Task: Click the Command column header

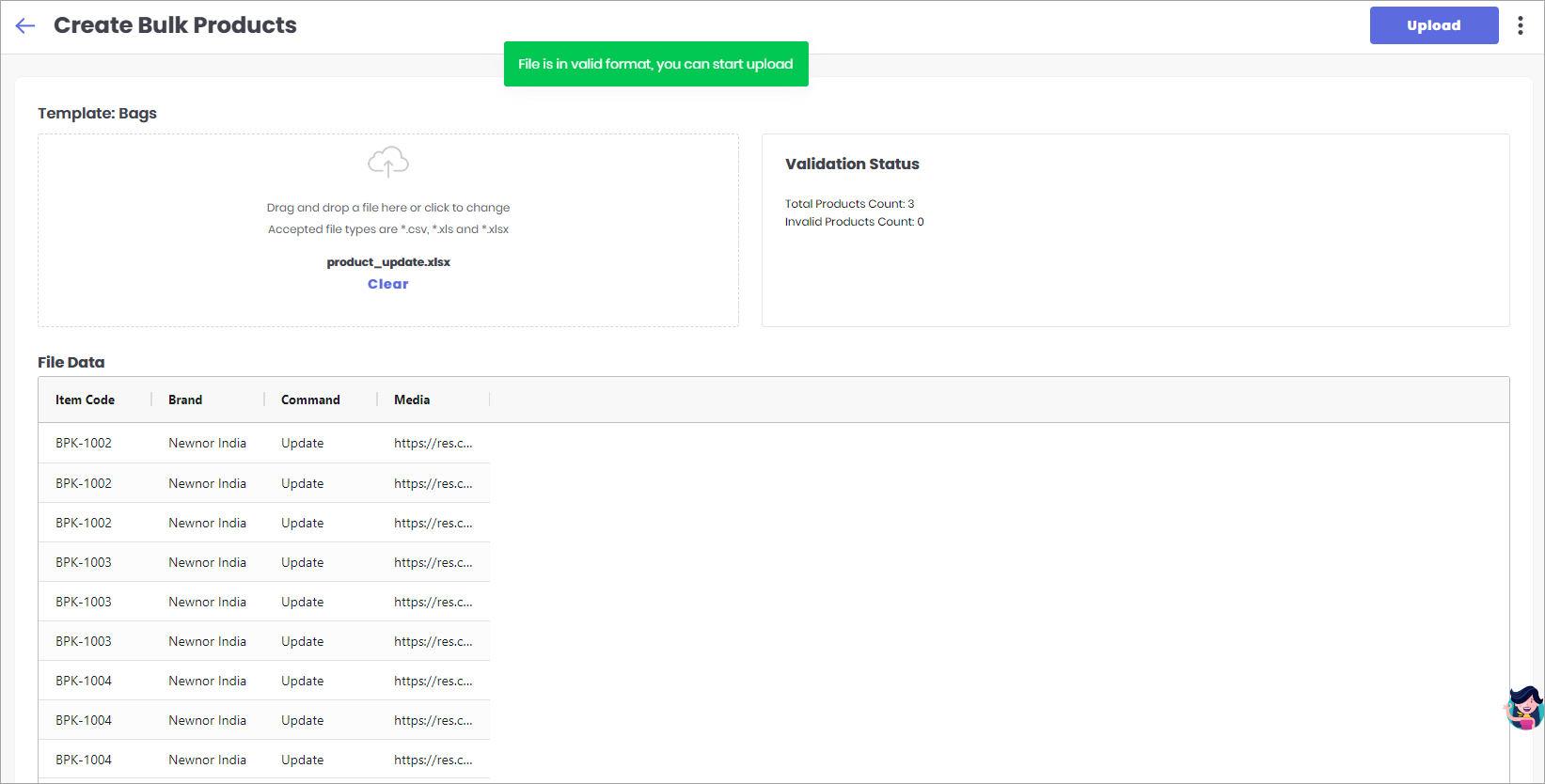Action: click(310, 400)
